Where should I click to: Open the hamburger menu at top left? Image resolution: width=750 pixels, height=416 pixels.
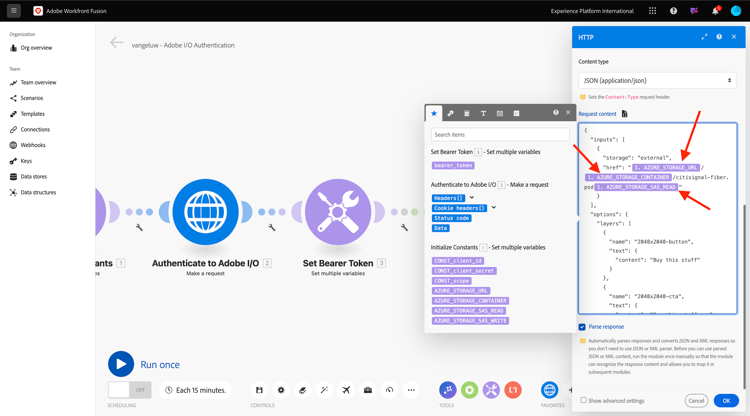pos(14,11)
